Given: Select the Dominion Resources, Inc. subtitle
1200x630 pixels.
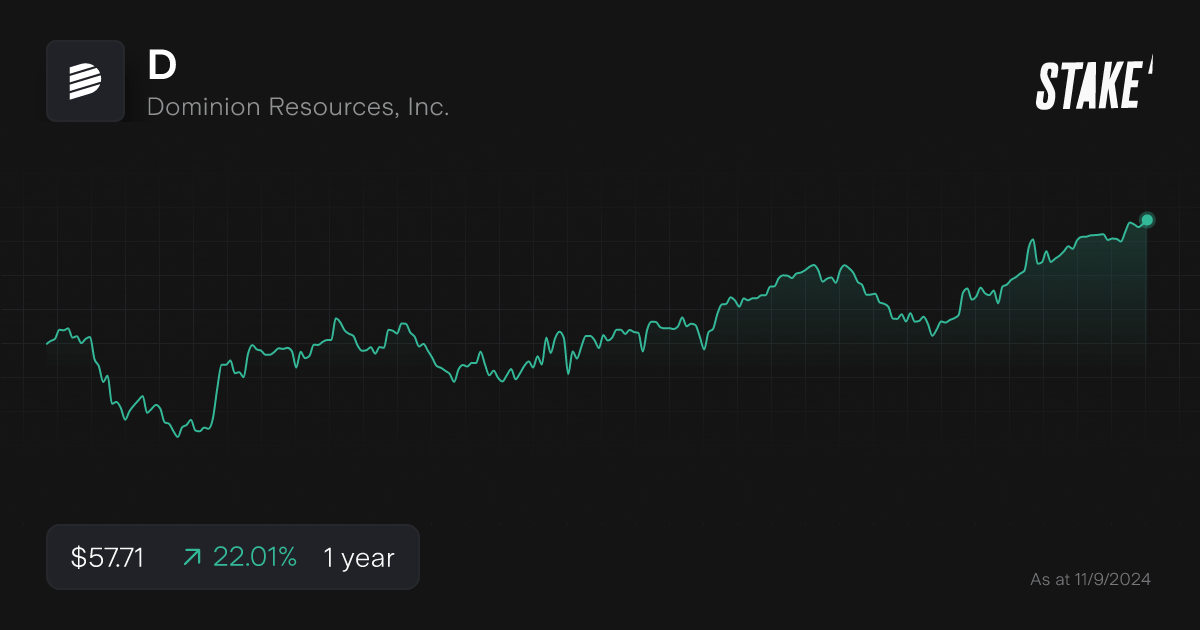Looking at the screenshot, I should click(x=298, y=107).
